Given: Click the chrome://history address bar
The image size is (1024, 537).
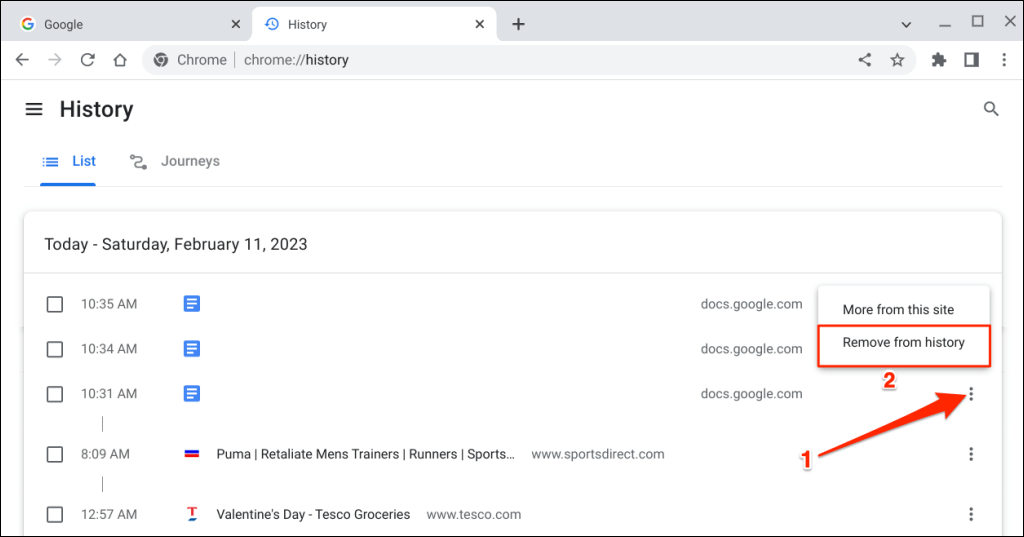Looking at the screenshot, I should pyautogui.click(x=500, y=60).
